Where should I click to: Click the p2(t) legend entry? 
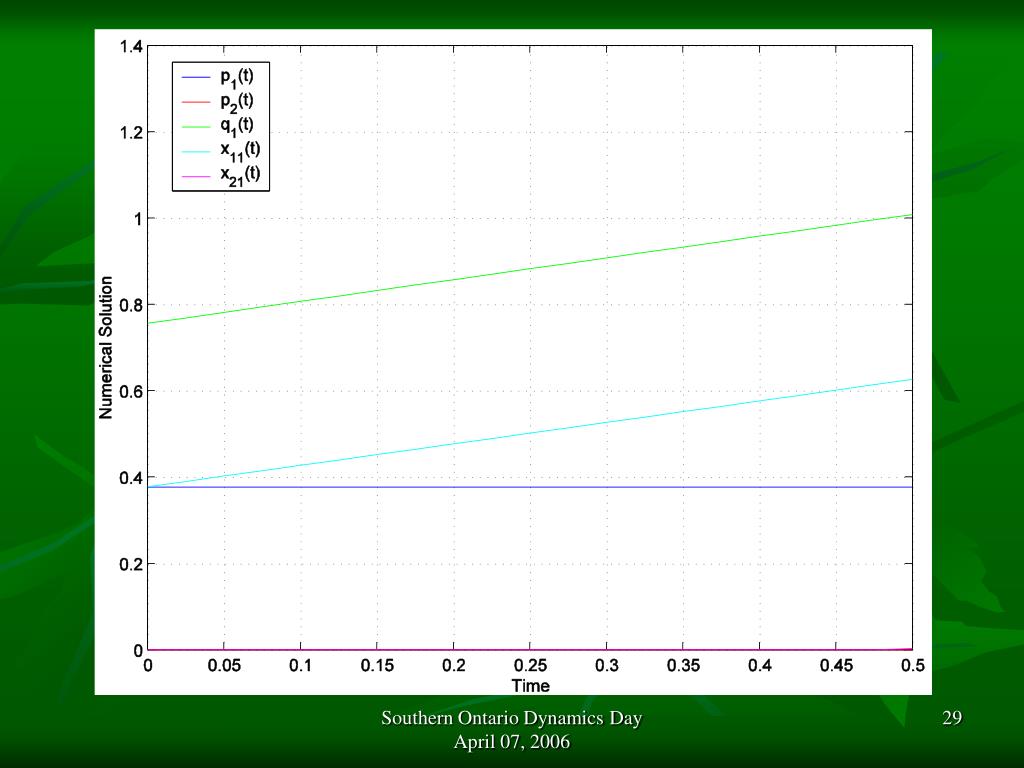point(217,102)
